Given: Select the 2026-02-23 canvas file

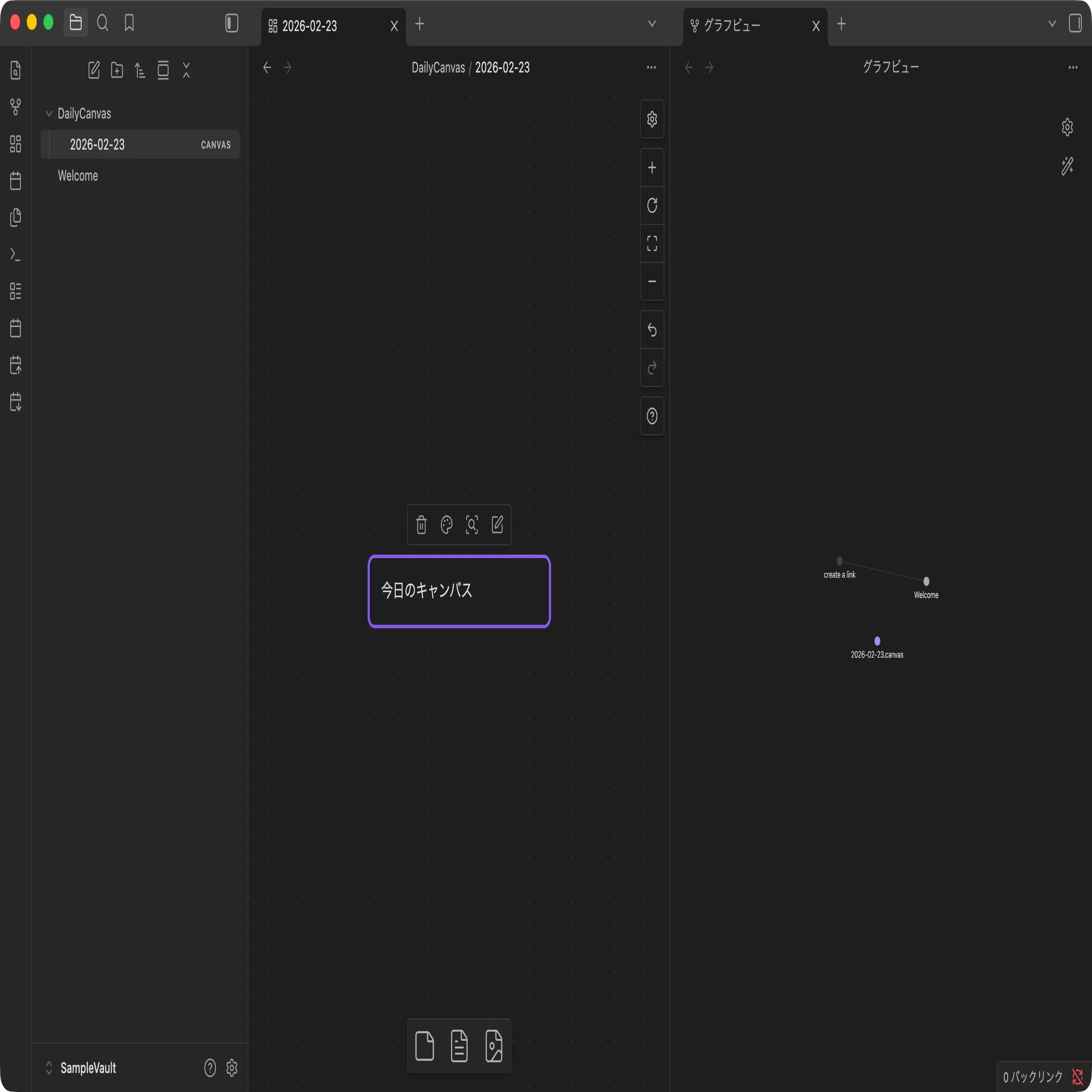Looking at the screenshot, I should (140, 144).
